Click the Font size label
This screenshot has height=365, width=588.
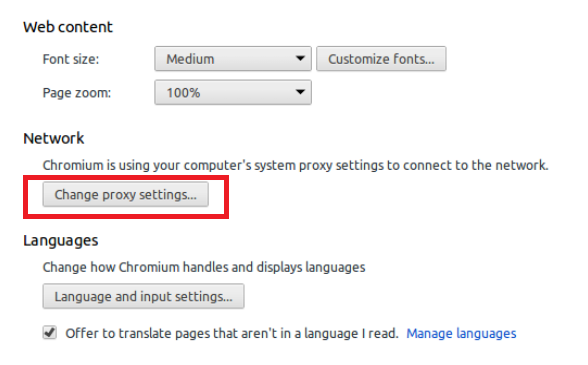coord(71,59)
